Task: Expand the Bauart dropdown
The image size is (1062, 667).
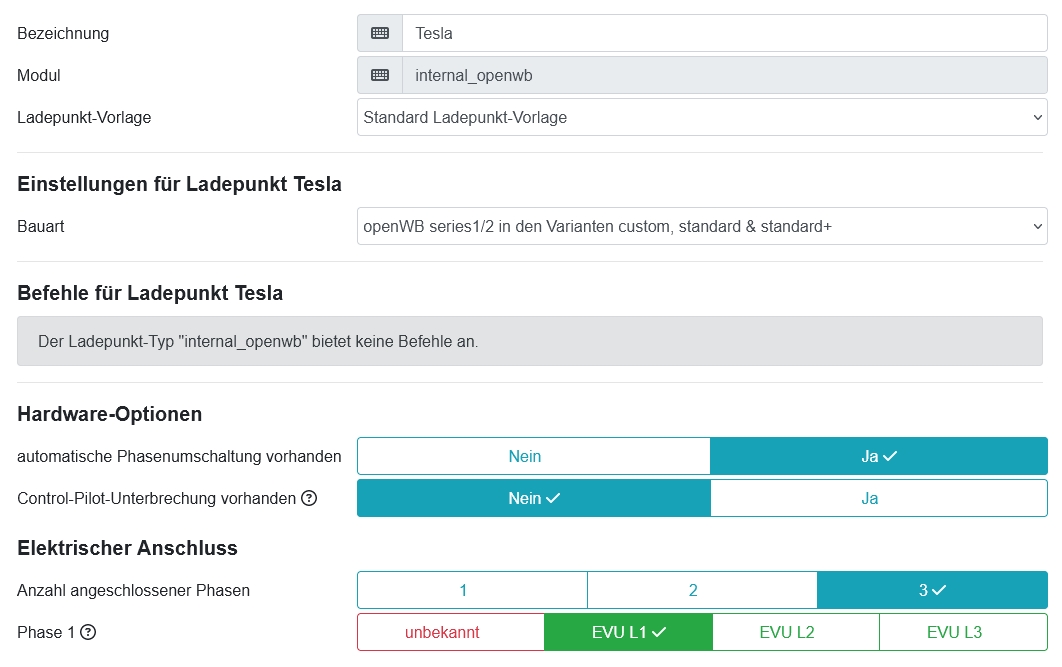Action: 701,226
